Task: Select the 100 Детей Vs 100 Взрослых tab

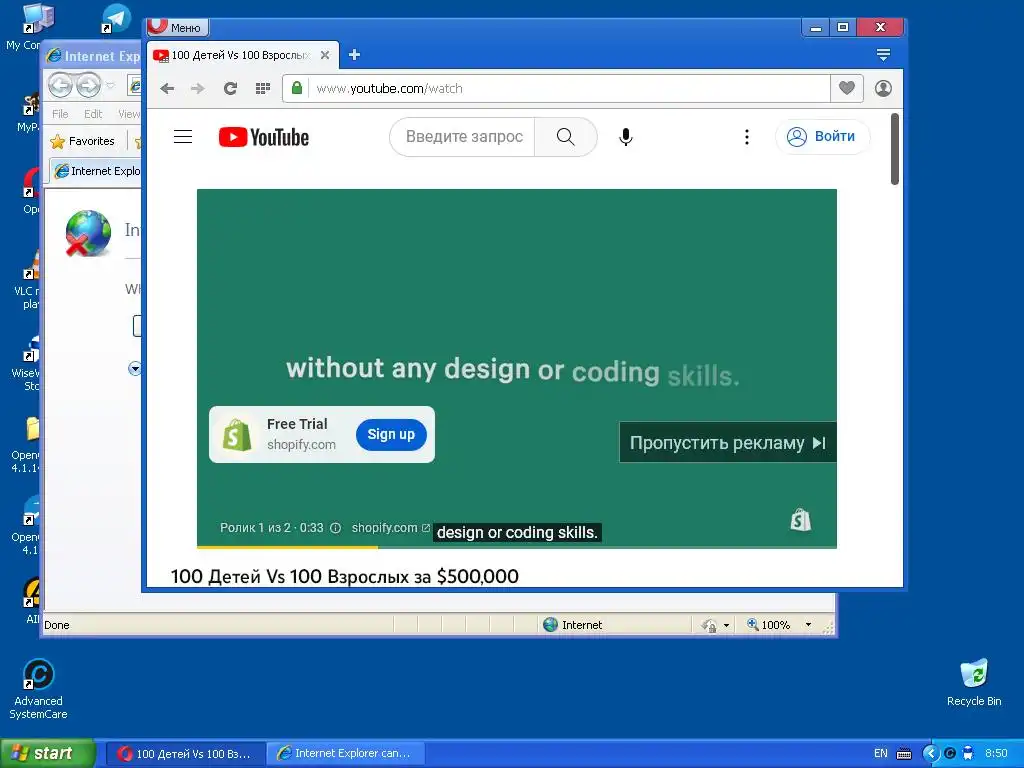Action: coord(241,55)
